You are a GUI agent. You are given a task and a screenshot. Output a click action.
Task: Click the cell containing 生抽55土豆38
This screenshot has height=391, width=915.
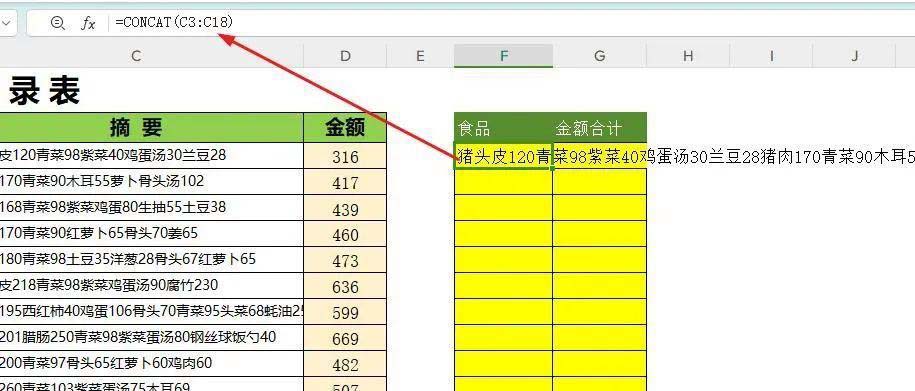(x=151, y=208)
